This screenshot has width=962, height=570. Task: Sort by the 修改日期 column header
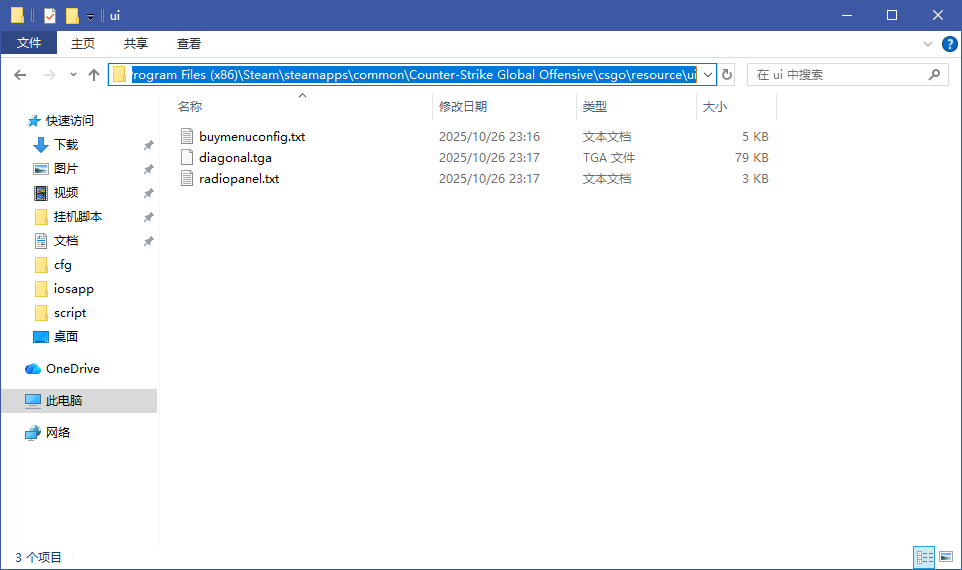463,107
